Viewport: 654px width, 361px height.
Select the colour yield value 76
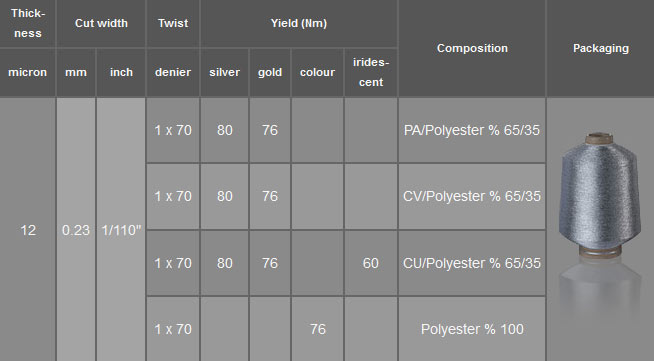click(x=317, y=329)
